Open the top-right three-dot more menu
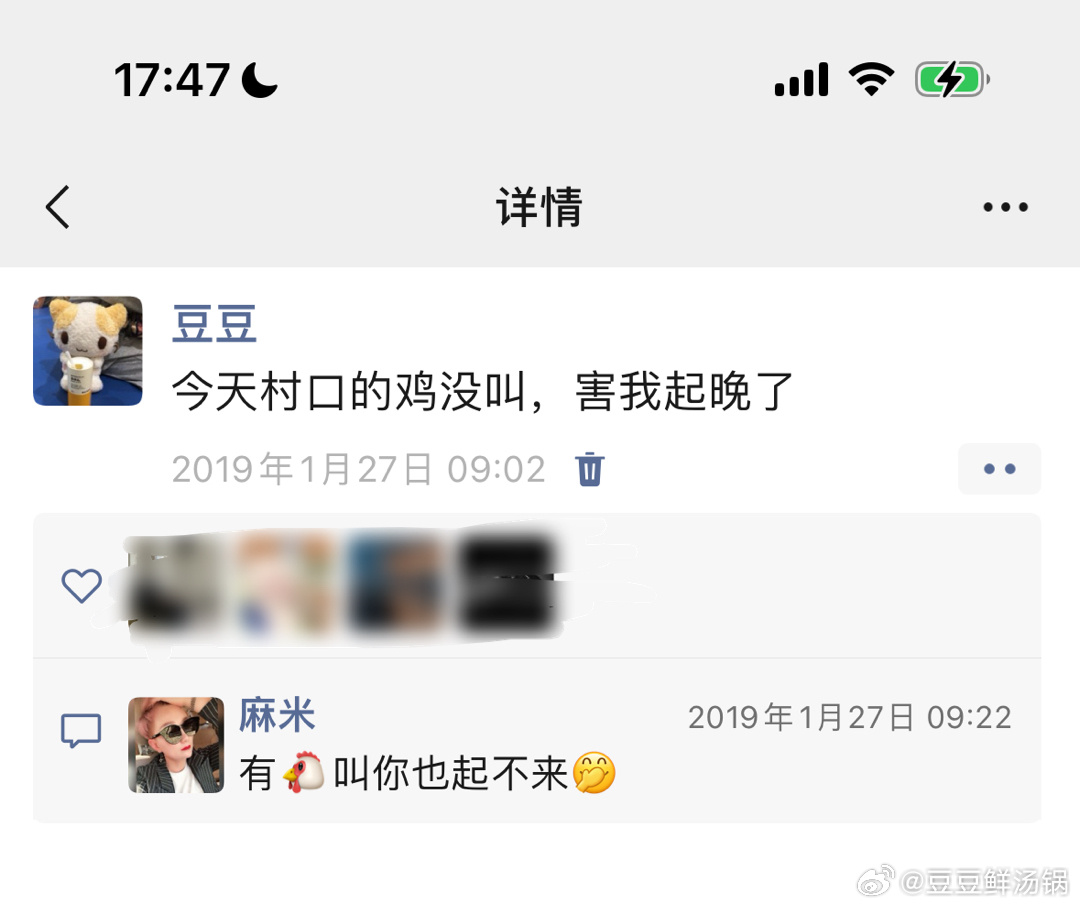 tap(1005, 207)
